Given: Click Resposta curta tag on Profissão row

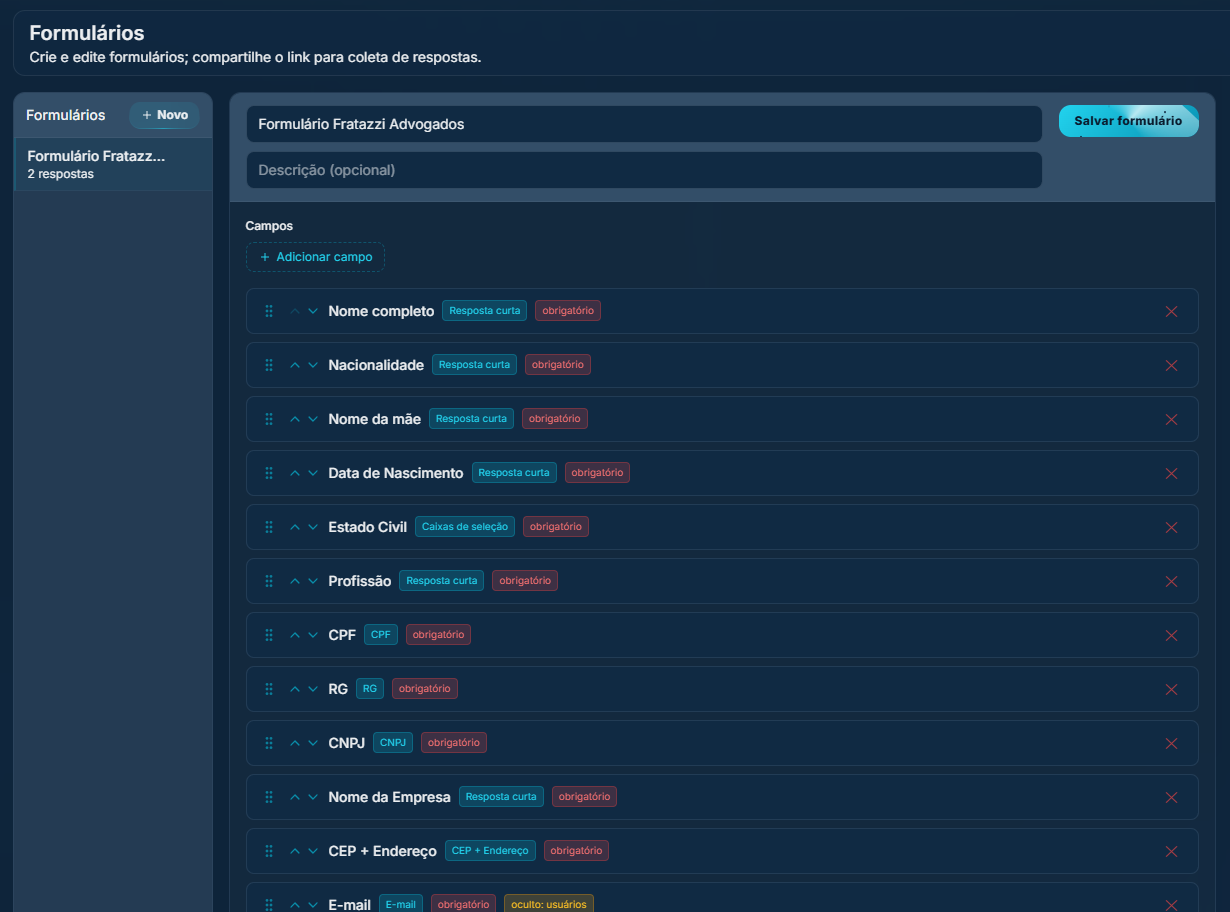Looking at the screenshot, I should [441, 580].
